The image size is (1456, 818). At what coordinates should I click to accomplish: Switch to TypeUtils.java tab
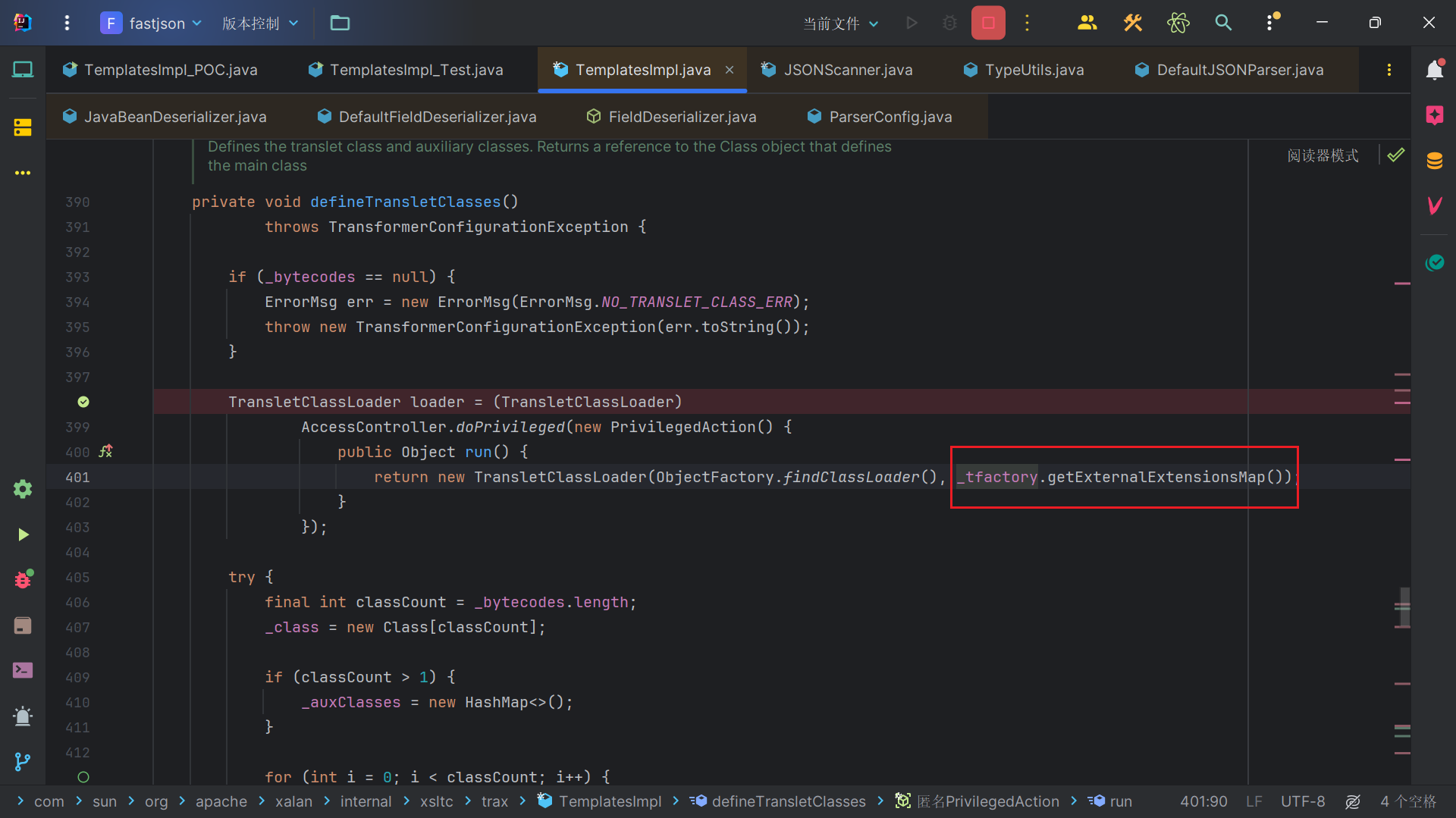(1024, 70)
